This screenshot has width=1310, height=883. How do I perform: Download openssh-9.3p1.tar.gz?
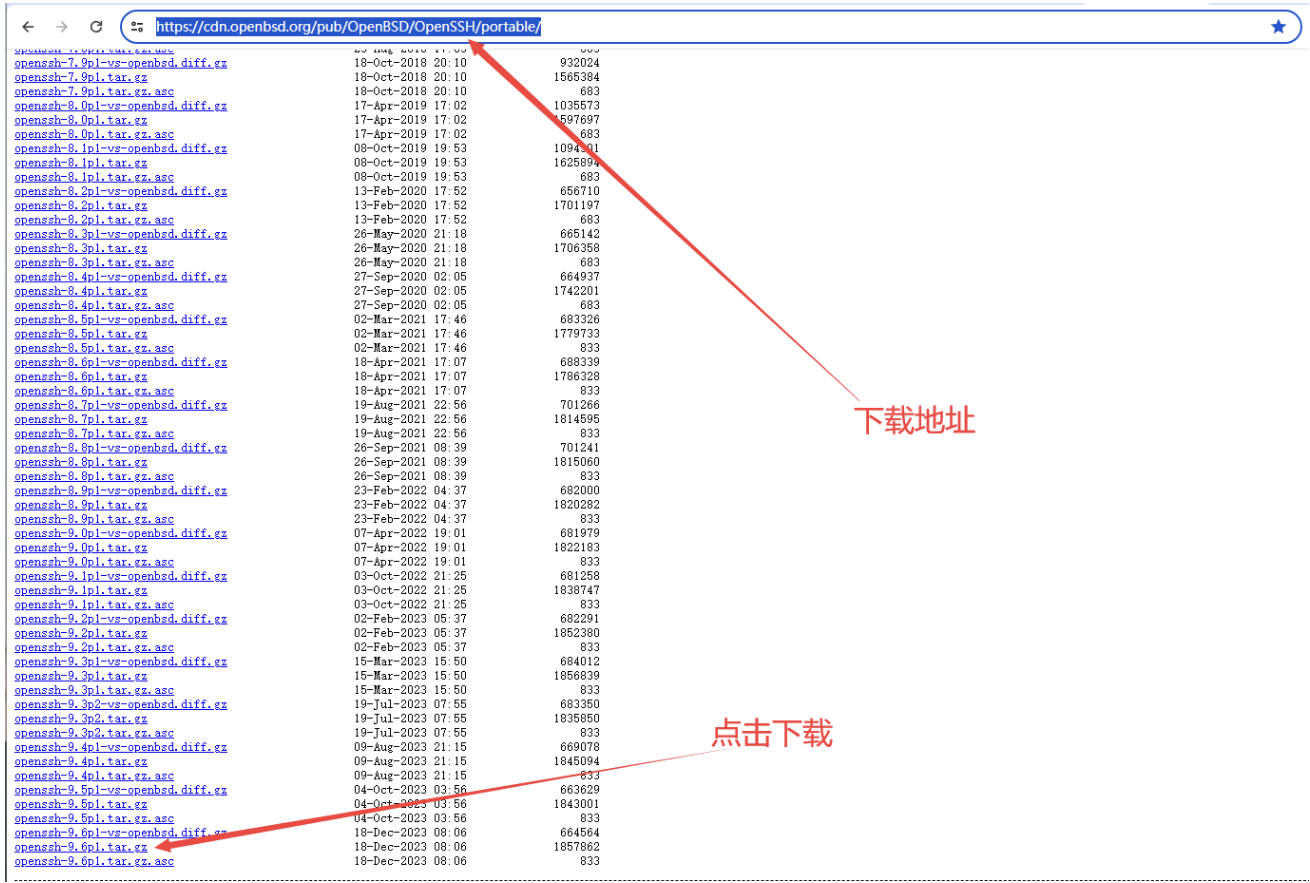pyautogui.click(x=81, y=676)
